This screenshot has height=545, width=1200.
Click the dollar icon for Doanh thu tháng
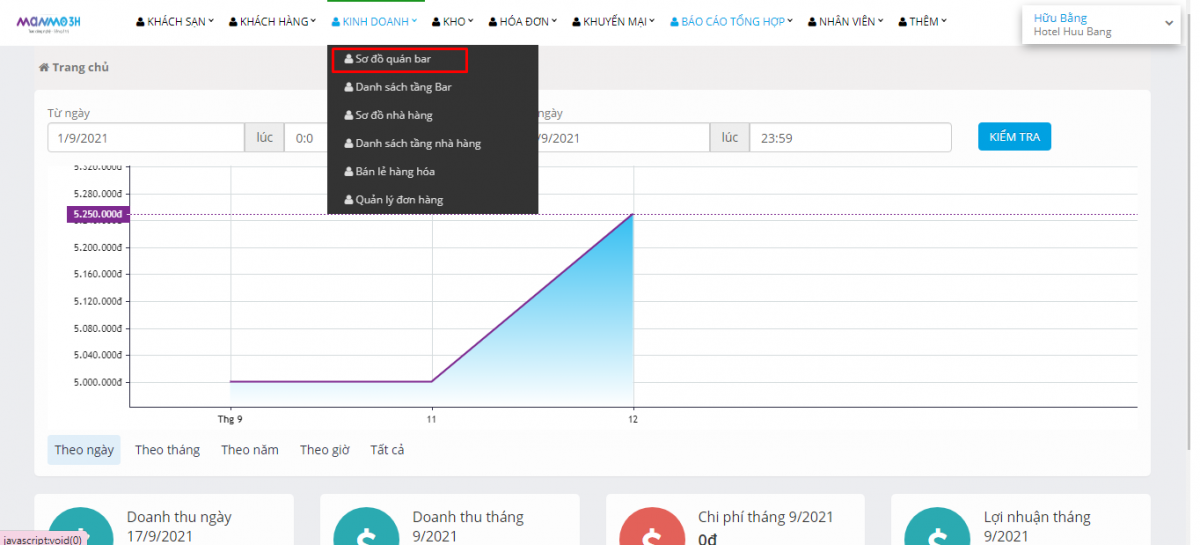click(367, 527)
